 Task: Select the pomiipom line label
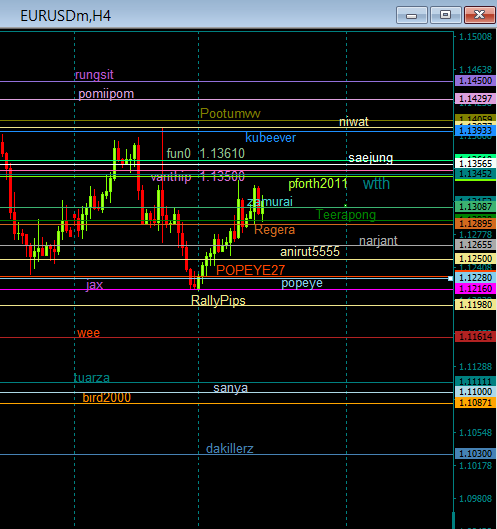click(x=106, y=94)
